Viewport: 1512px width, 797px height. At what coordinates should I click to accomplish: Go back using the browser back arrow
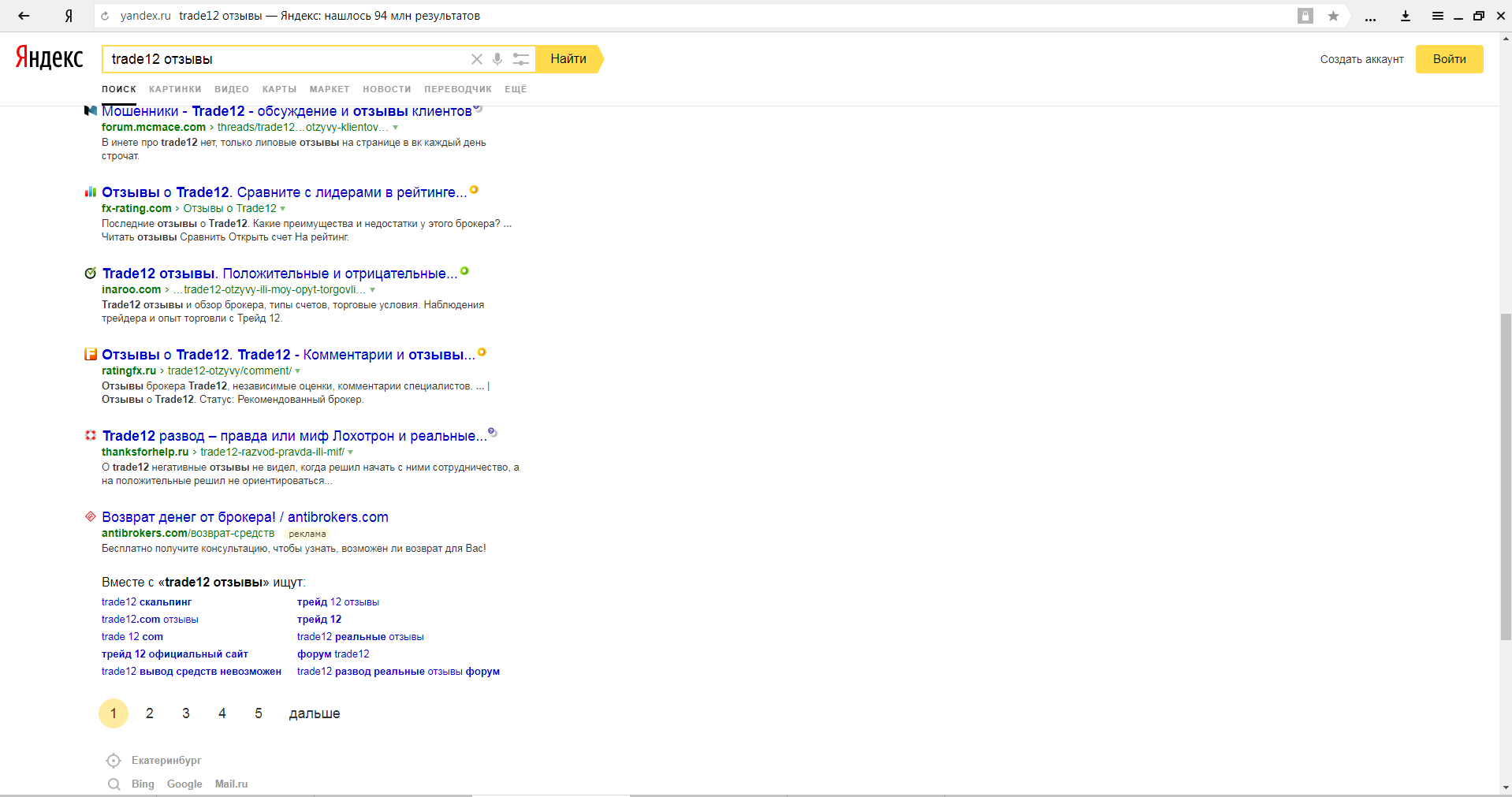(x=24, y=16)
